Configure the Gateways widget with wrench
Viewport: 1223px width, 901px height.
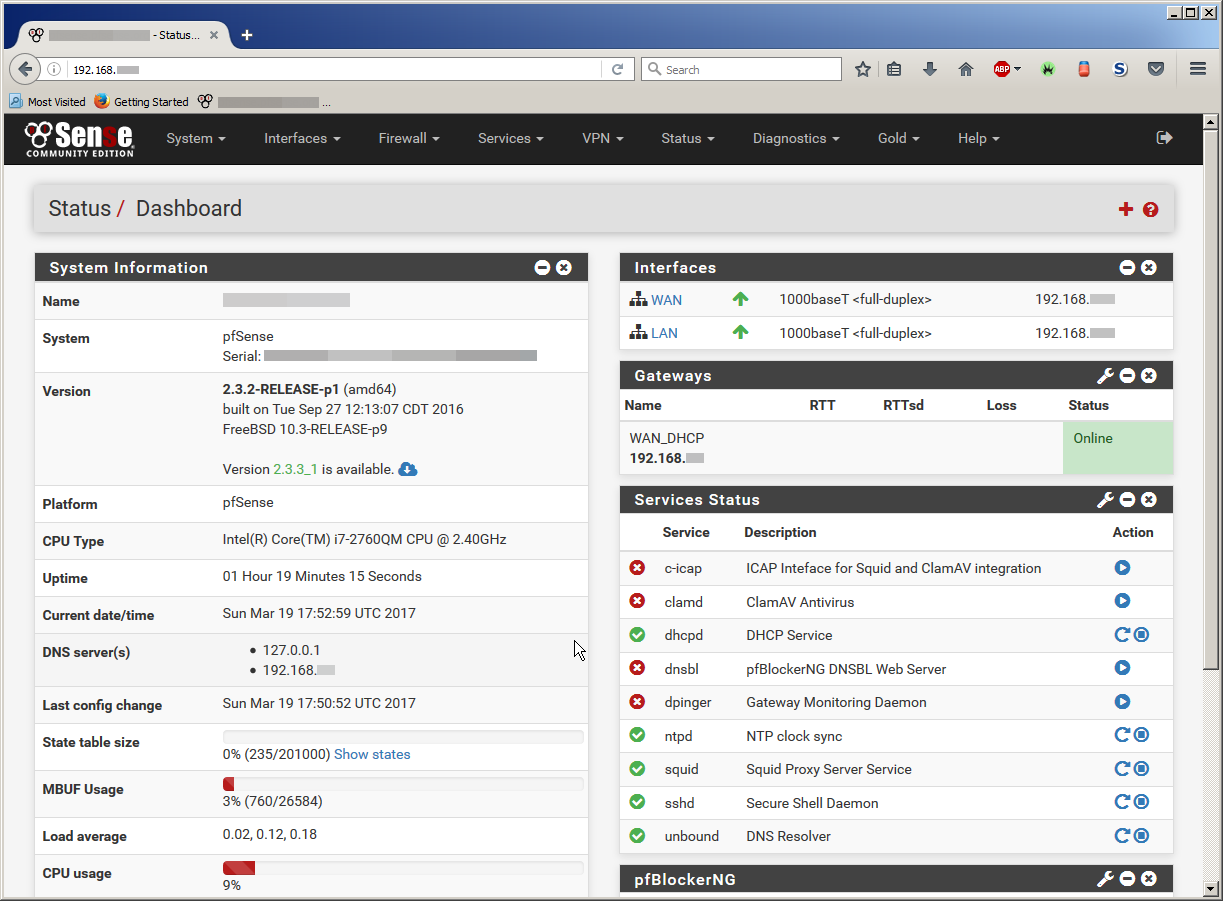click(x=1105, y=376)
